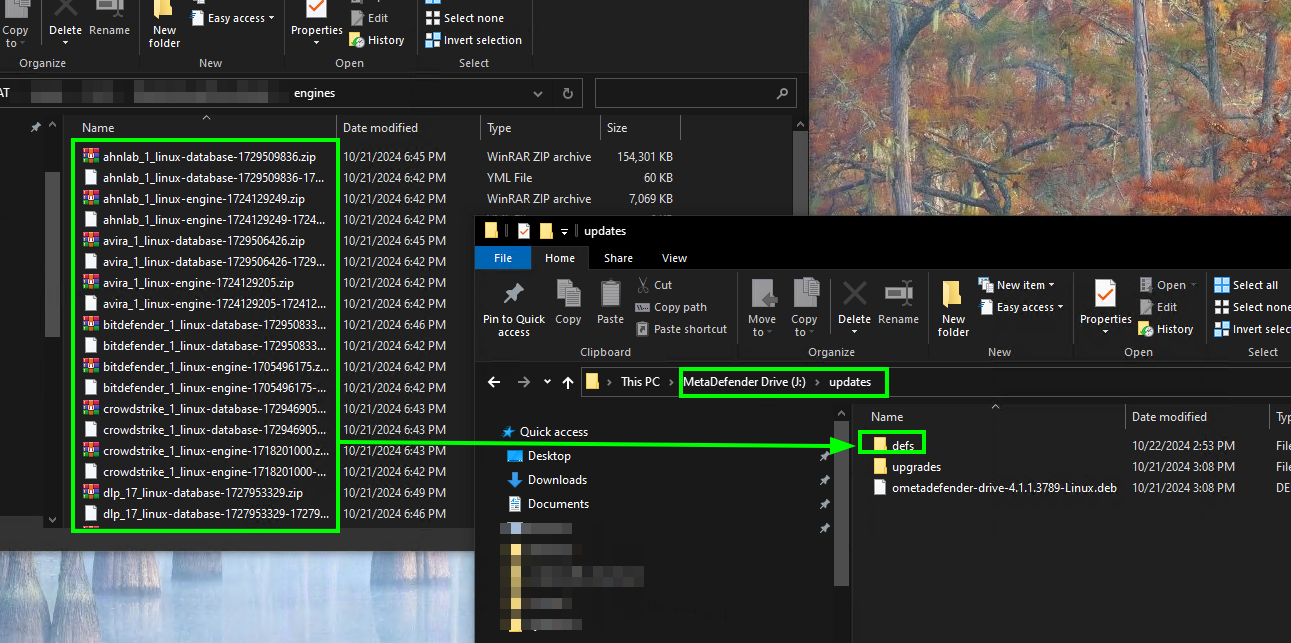
Task: Switch to Share tab in updates window
Action: coord(618,258)
